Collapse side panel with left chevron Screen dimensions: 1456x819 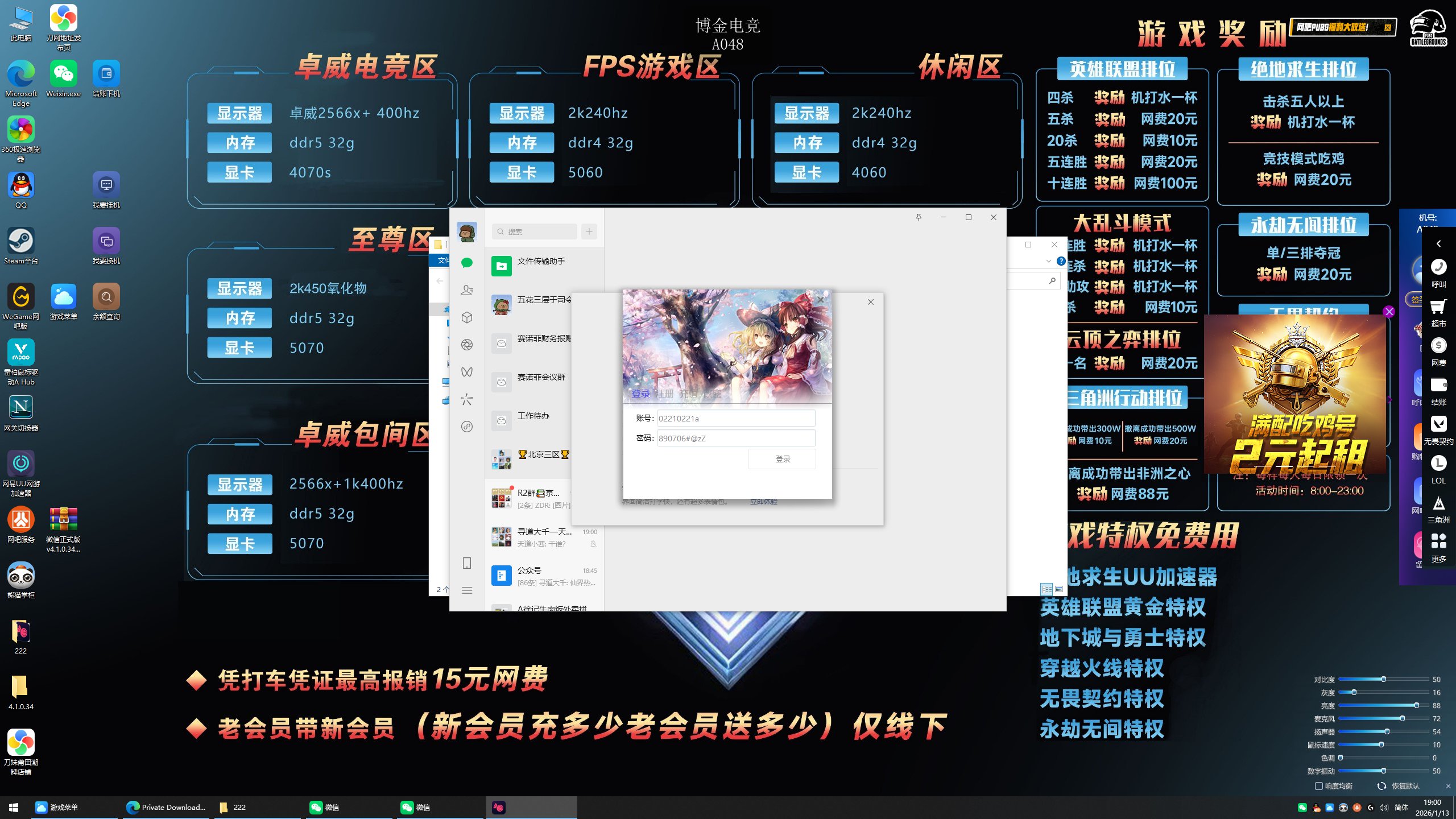point(1438,243)
